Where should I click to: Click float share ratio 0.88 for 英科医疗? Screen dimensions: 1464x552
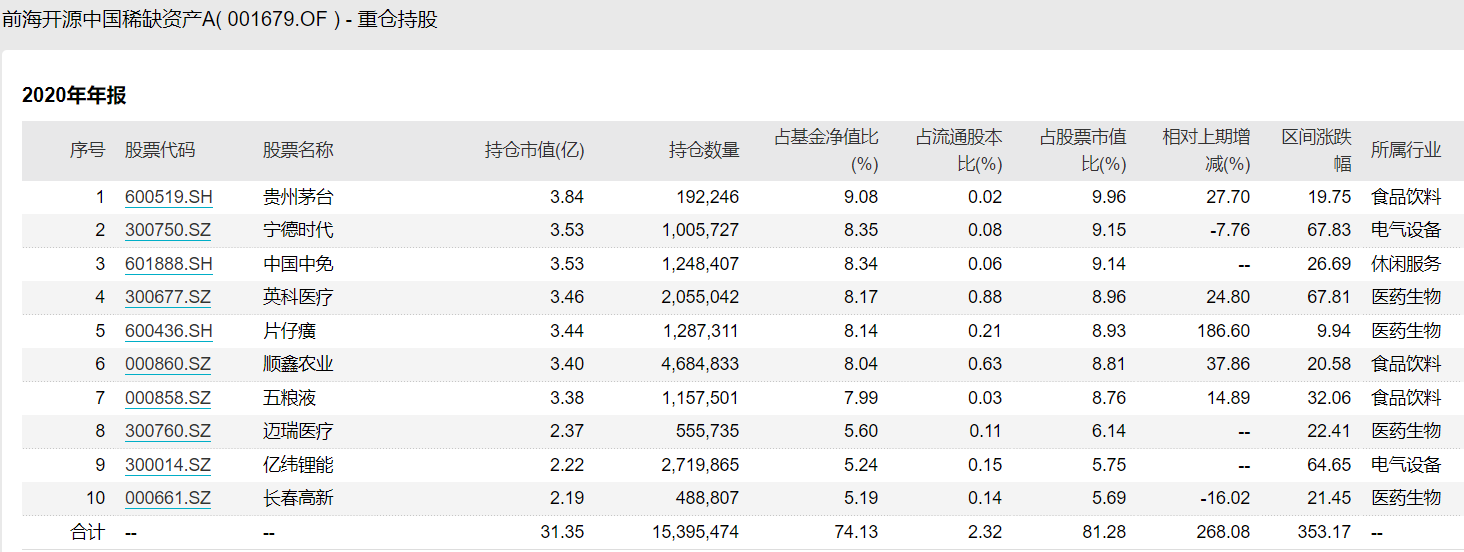985,297
